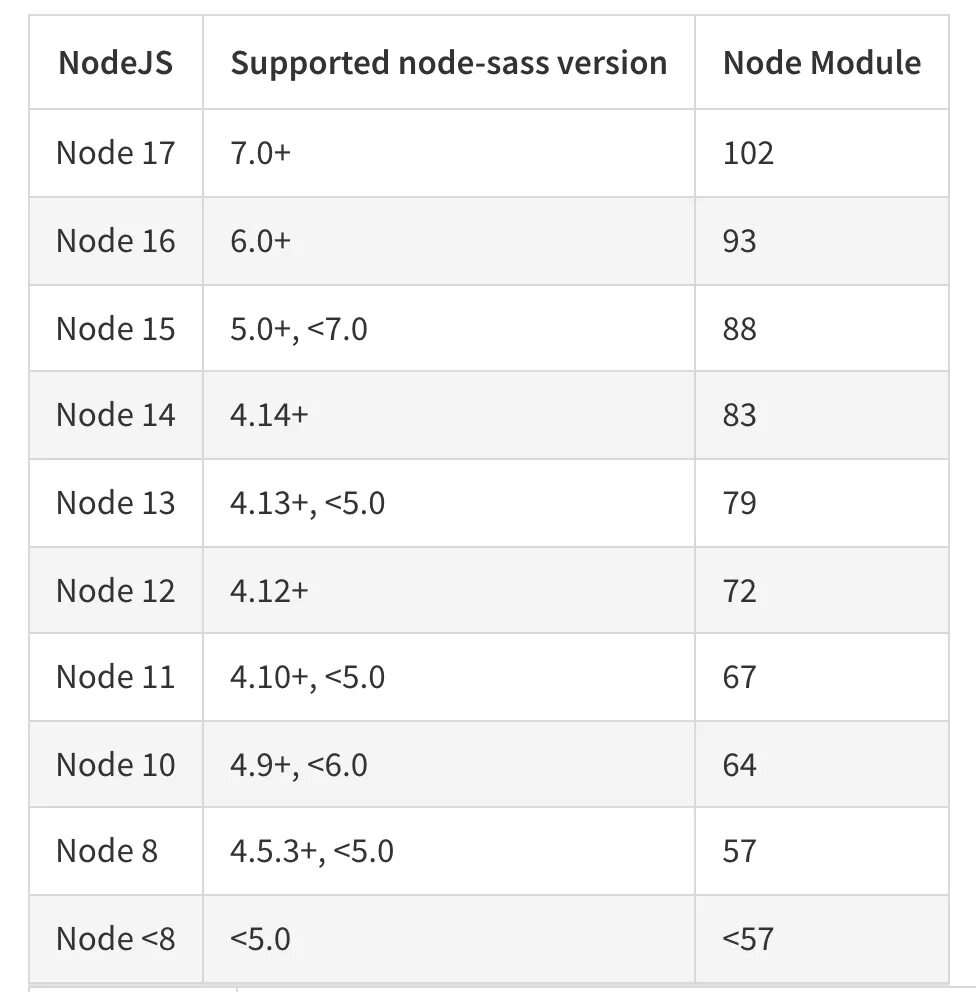The width and height of the screenshot is (976, 992).
Task: Click the '6.0+' version cell
Action: [260, 241]
